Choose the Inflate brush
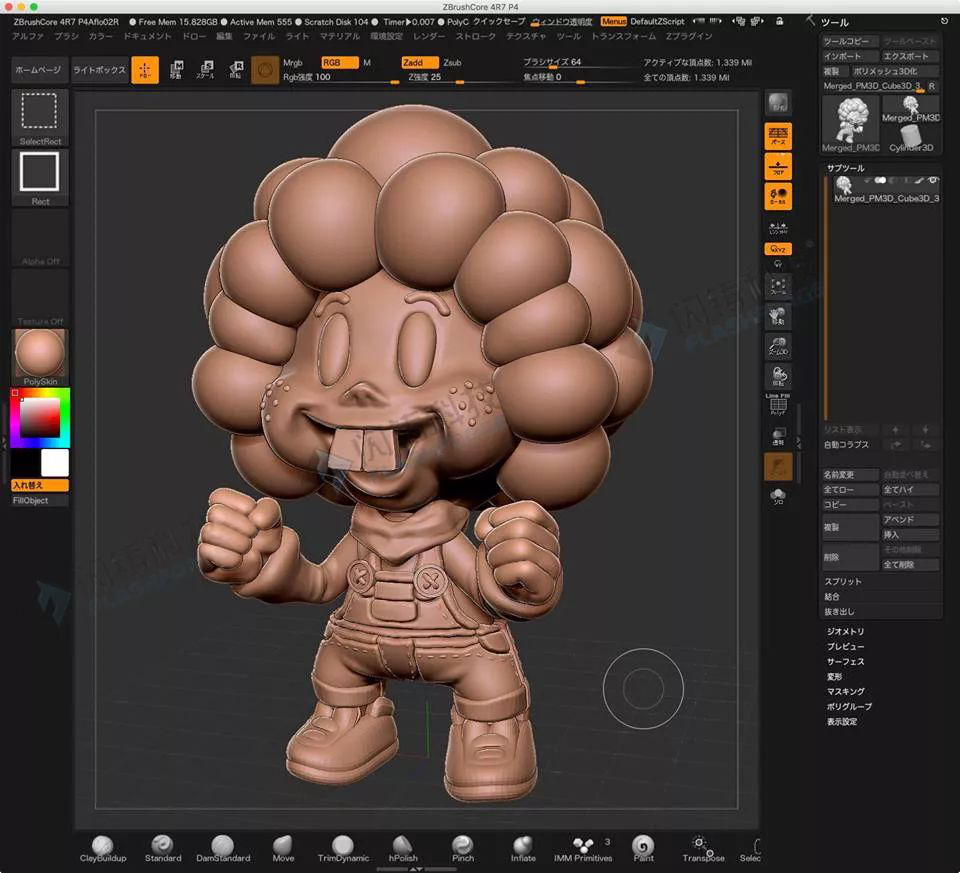 [523, 849]
